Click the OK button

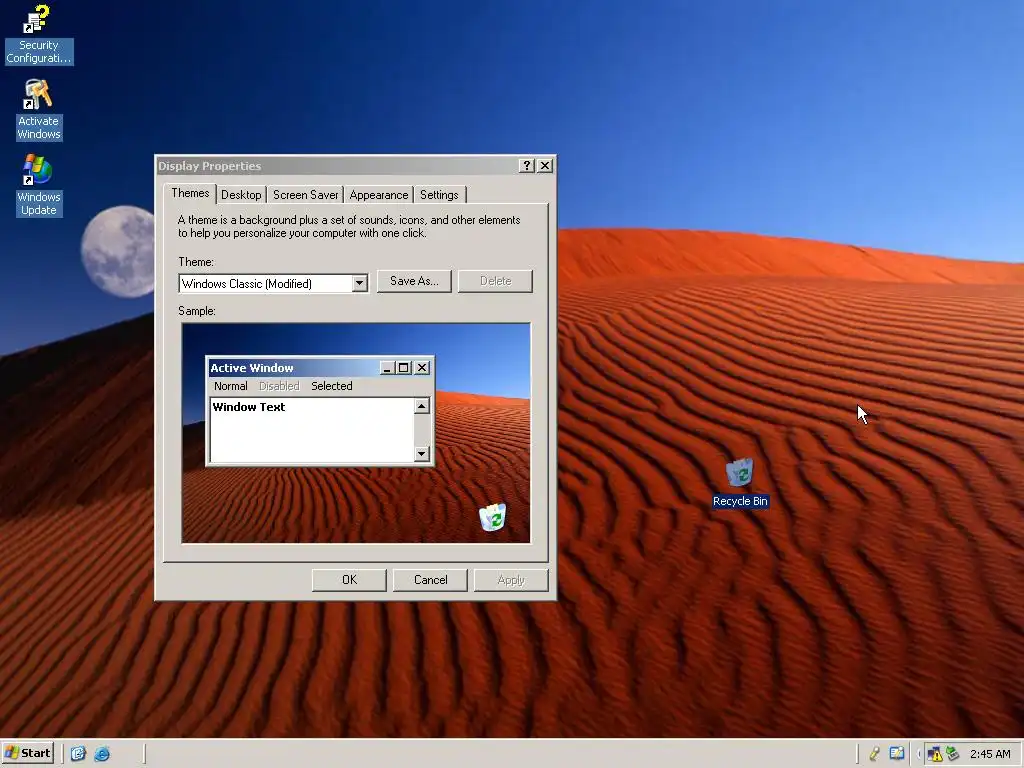[x=349, y=580]
